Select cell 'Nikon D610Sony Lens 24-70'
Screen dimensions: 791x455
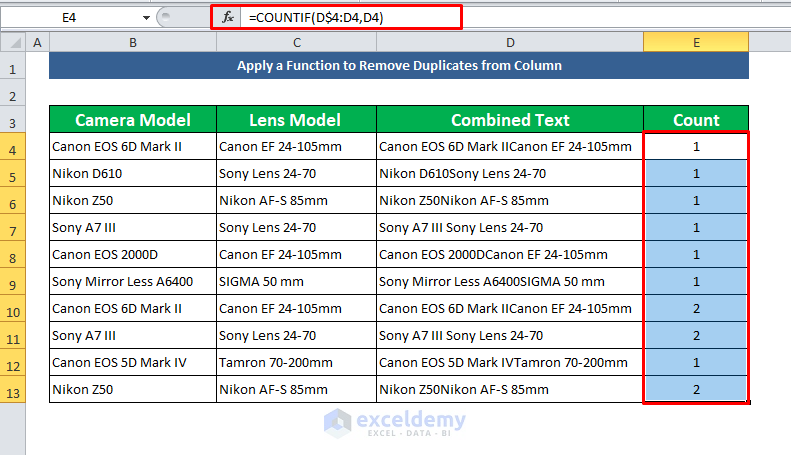click(x=510, y=174)
